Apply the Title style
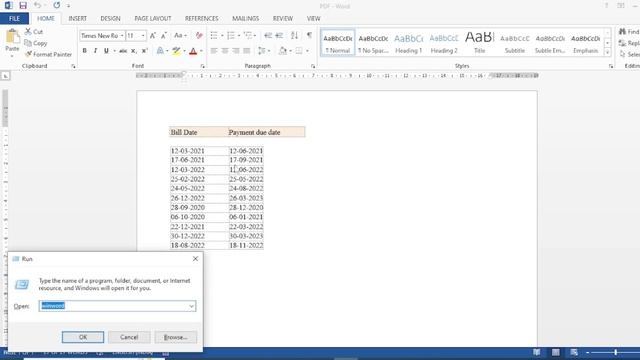640x360 pixels. [x=479, y=42]
